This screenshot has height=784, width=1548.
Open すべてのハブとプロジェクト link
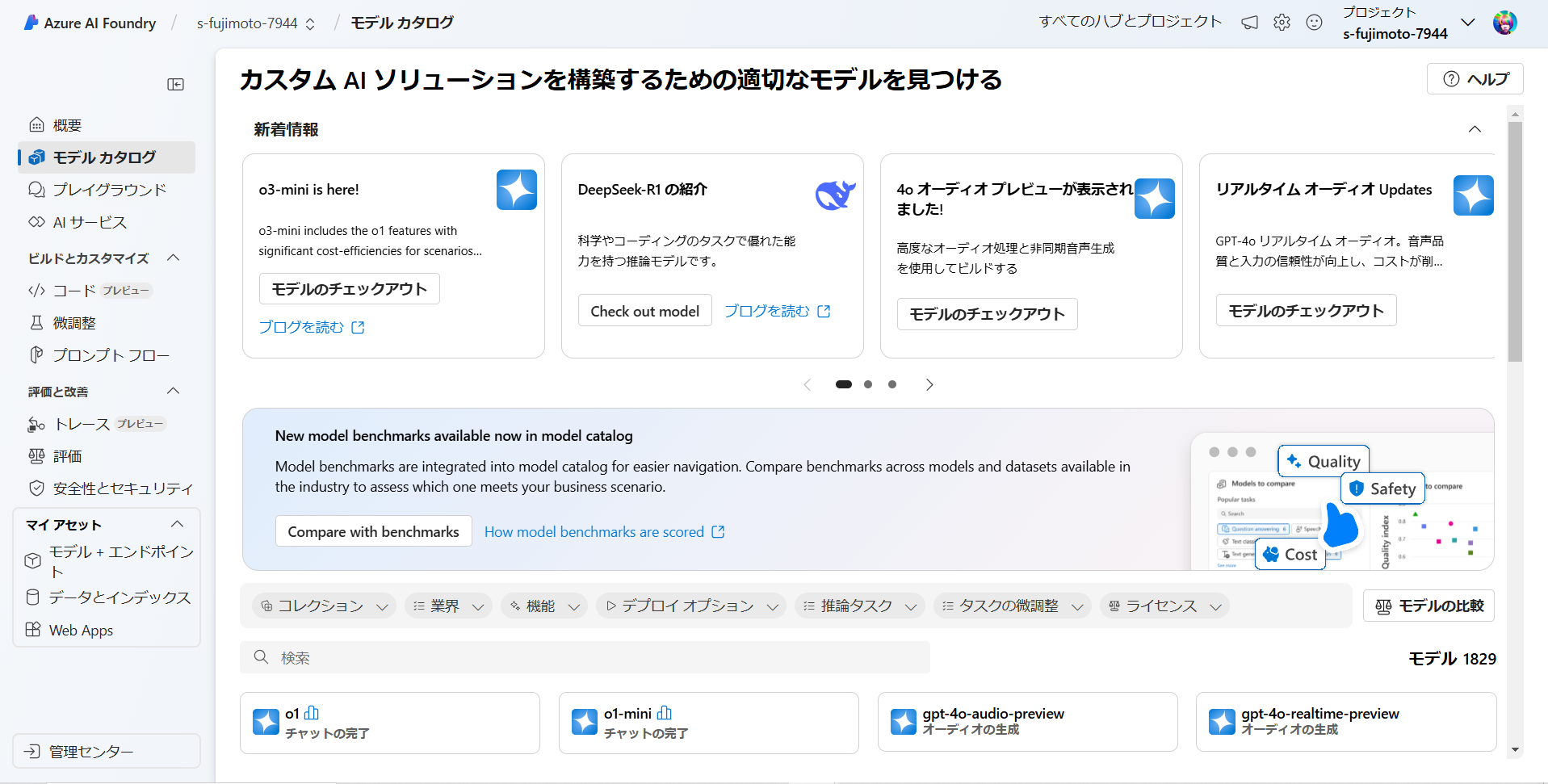[1131, 22]
